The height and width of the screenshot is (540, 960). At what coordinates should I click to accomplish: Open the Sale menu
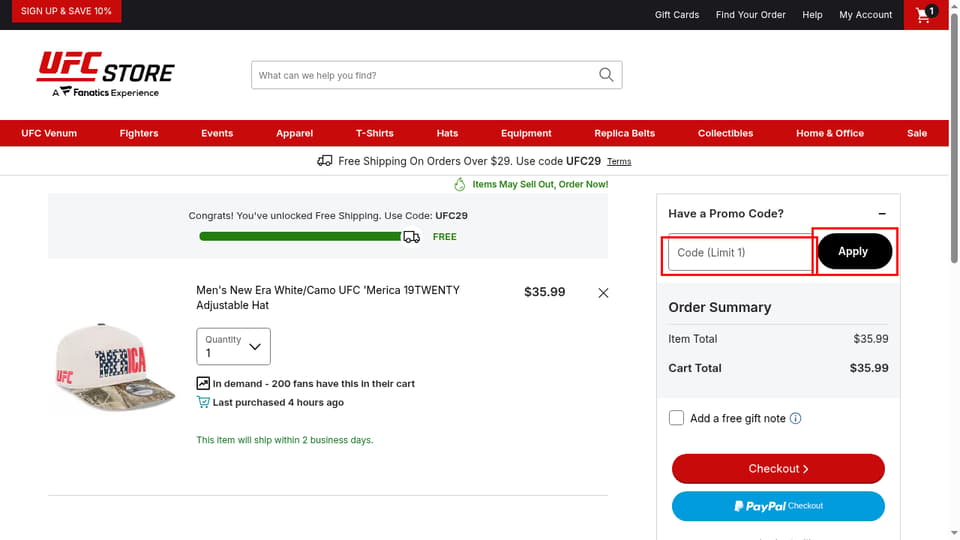coord(917,133)
